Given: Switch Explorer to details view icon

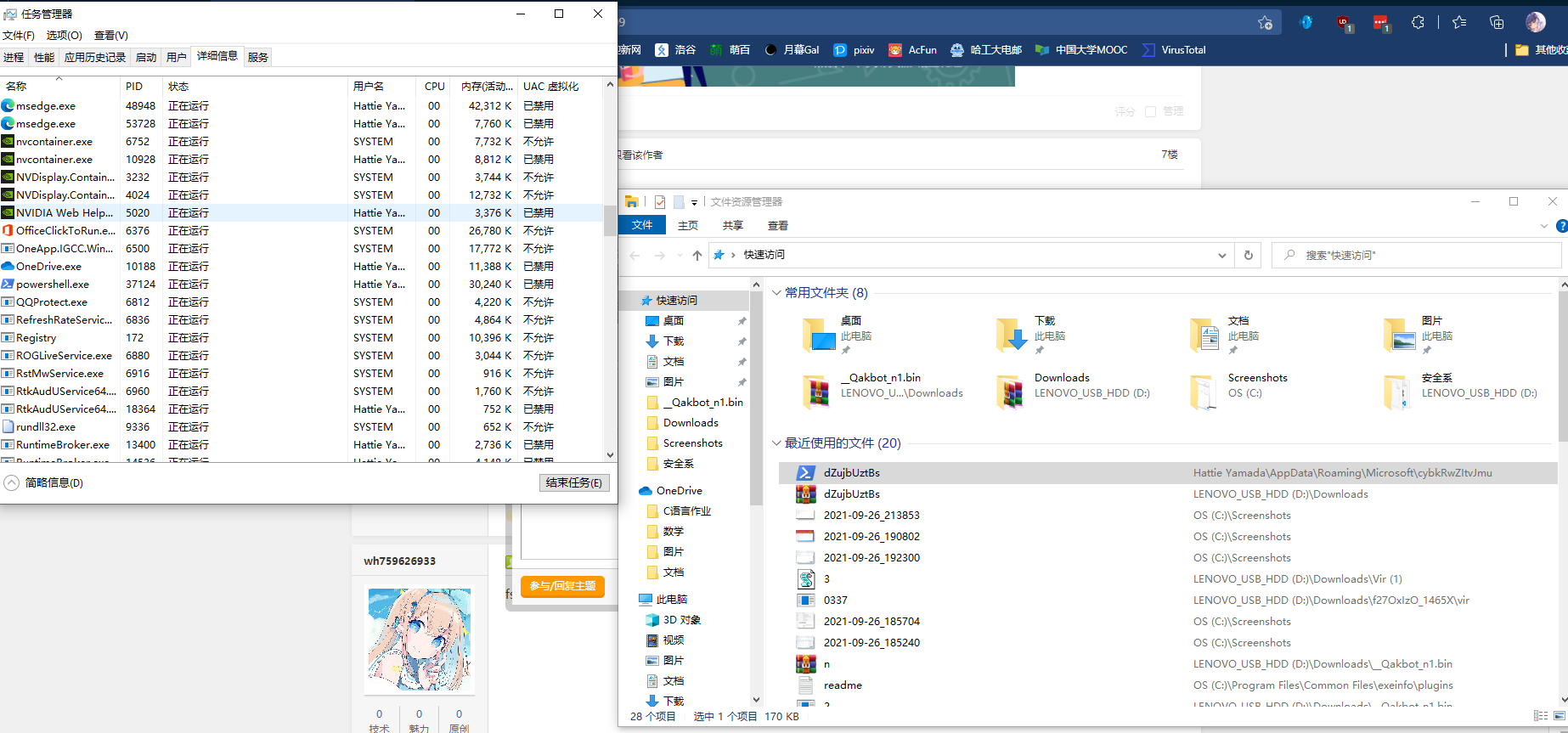Looking at the screenshot, I should coord(1540,716).
